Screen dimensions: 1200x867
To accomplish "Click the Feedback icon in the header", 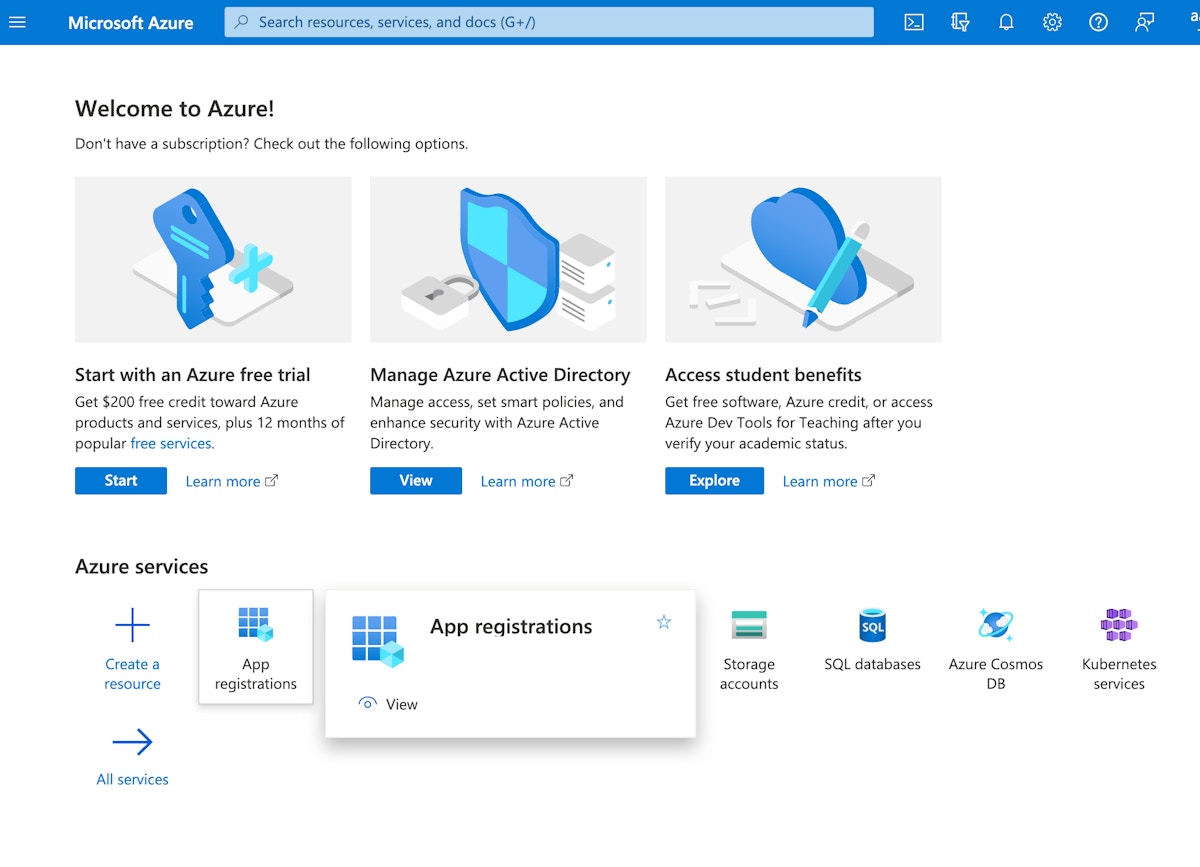I will [1144, 22].
